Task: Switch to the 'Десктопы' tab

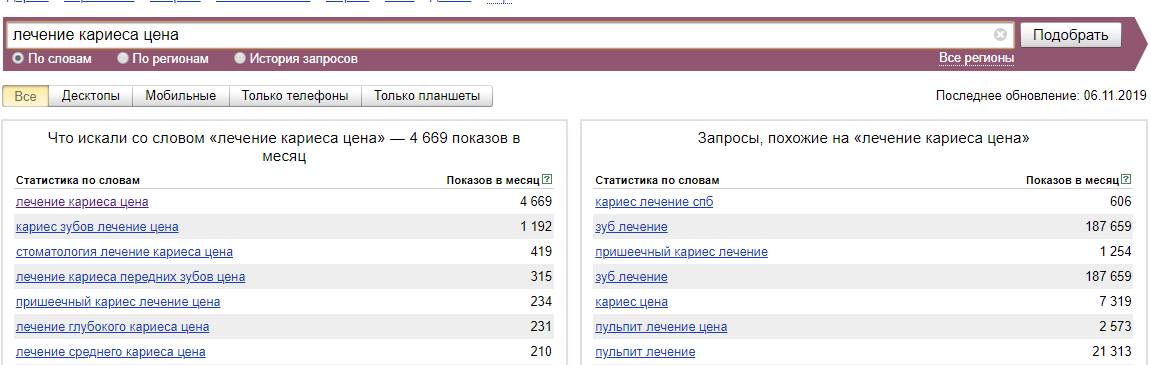Action: 91,96
